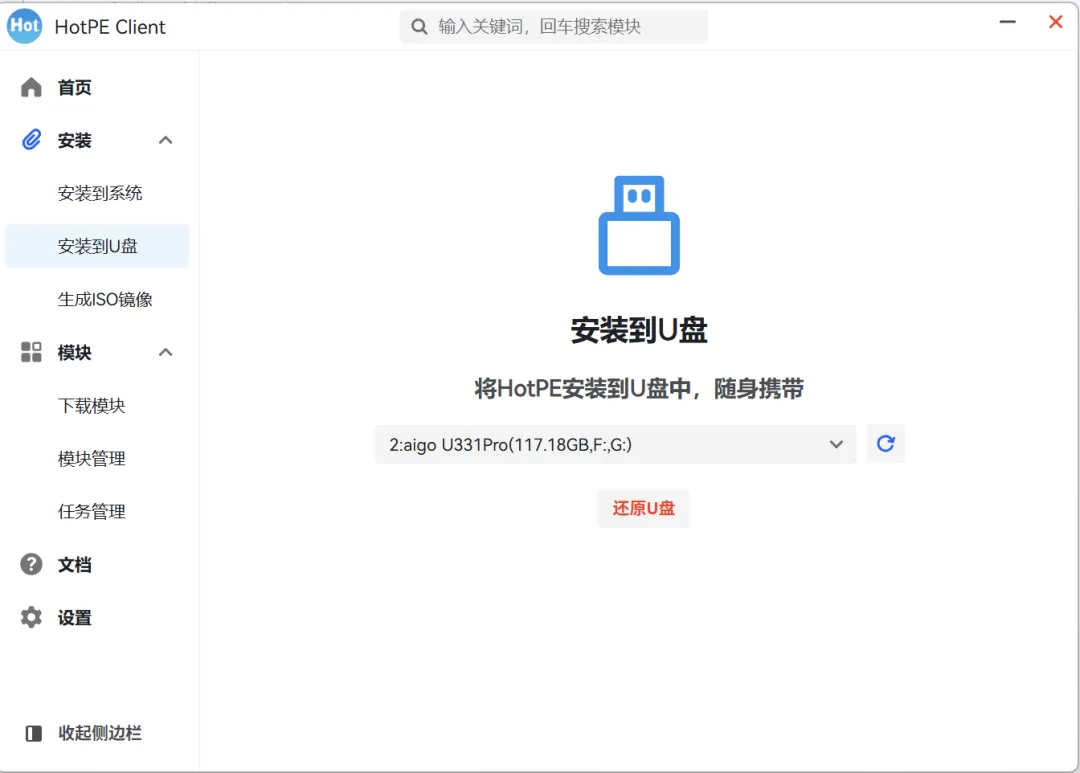
Task: Click the dropdown arrow of drive selector
Action: click(836, 444)
